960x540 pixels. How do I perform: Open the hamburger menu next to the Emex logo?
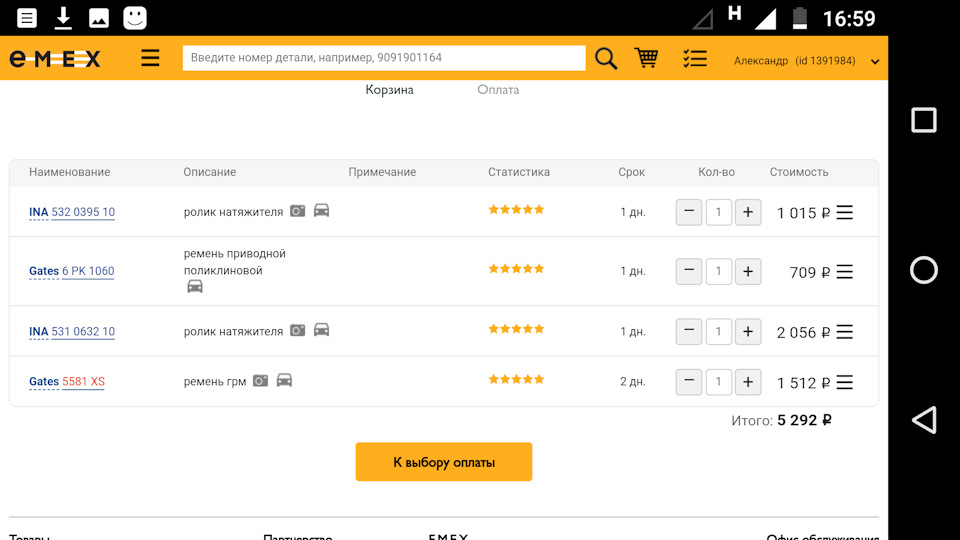pyautogui.click(x=150, y=58)
